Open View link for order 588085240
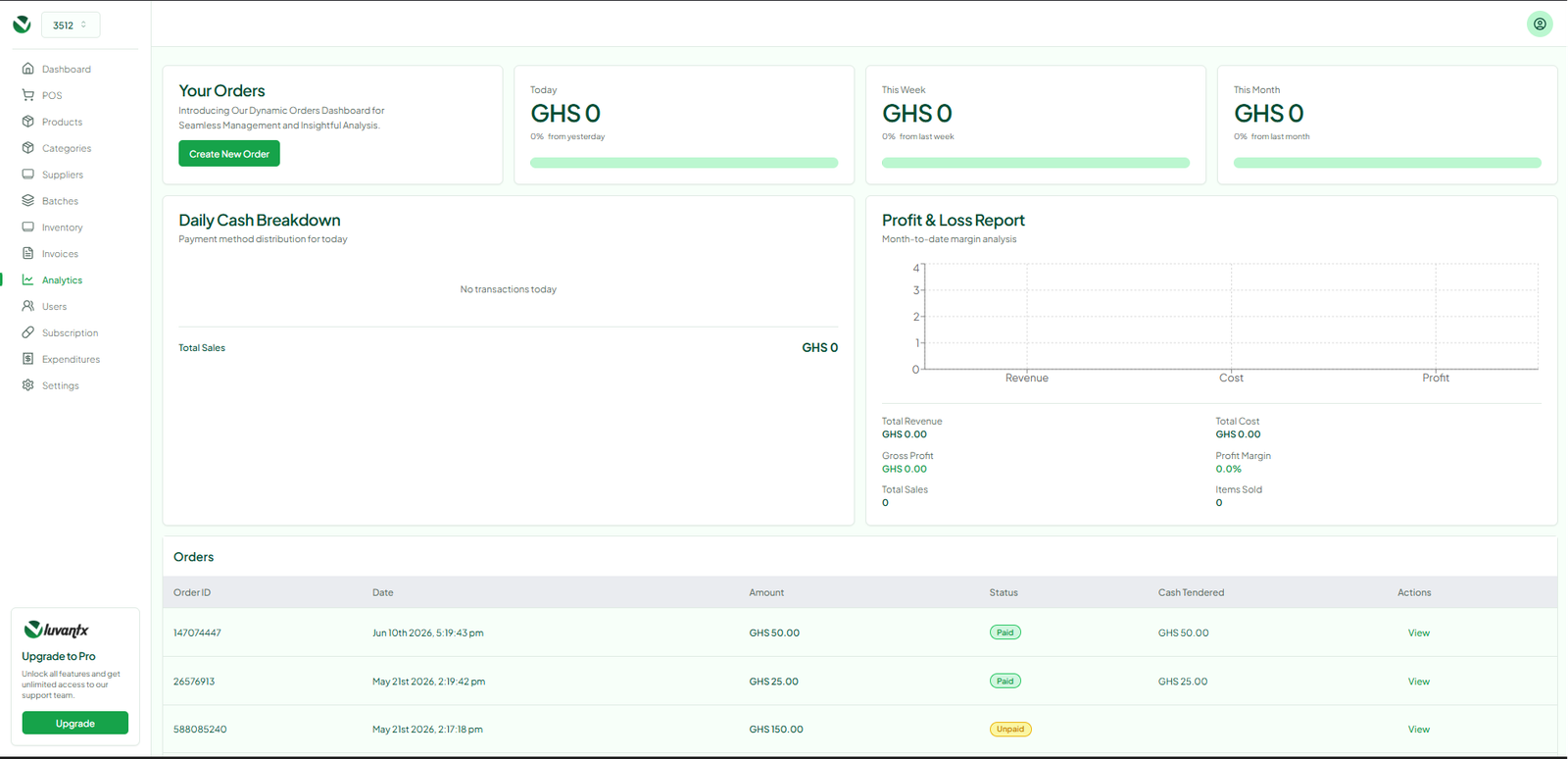The image size is (1568, 759). click(1419, 730)
